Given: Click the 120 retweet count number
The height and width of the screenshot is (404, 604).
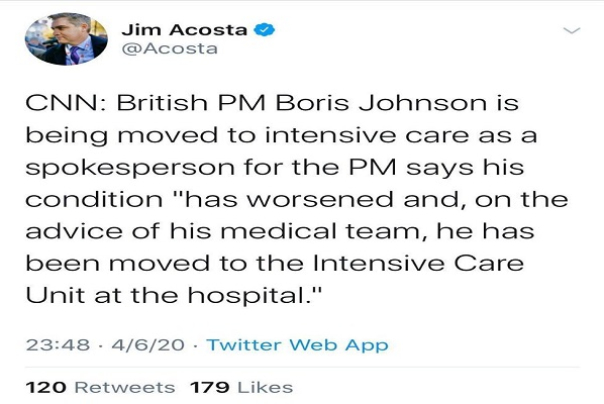Looking at the screenshot, I should [46, 387].
